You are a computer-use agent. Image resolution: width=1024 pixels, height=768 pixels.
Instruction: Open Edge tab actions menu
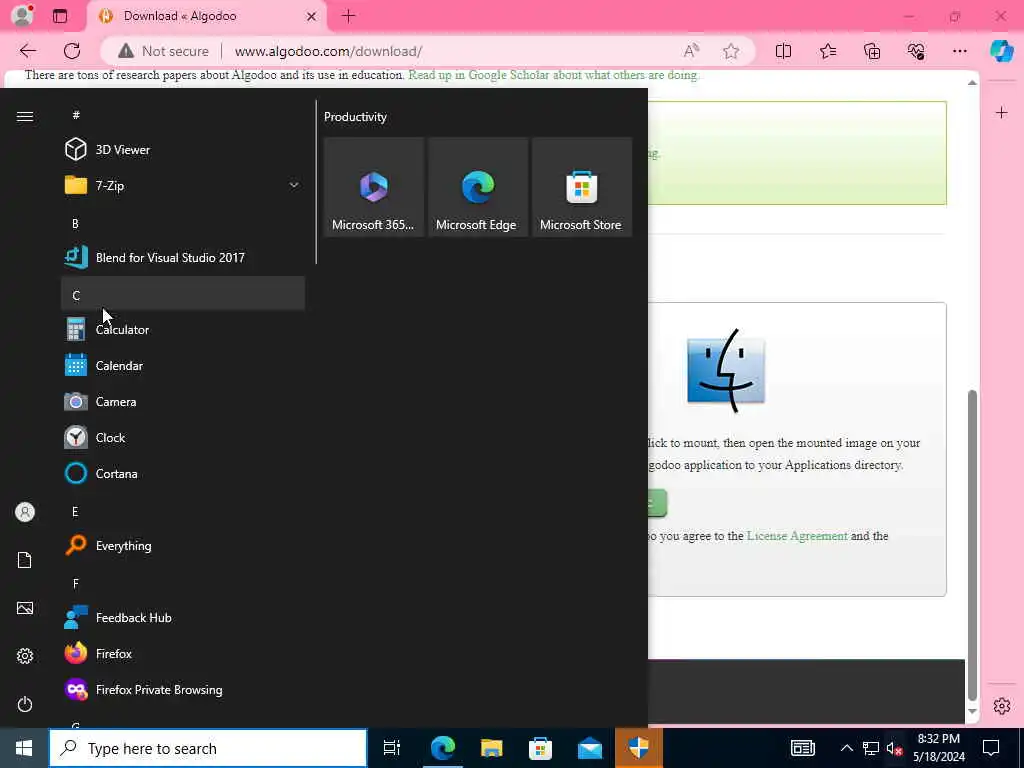[x=59, y=16]
